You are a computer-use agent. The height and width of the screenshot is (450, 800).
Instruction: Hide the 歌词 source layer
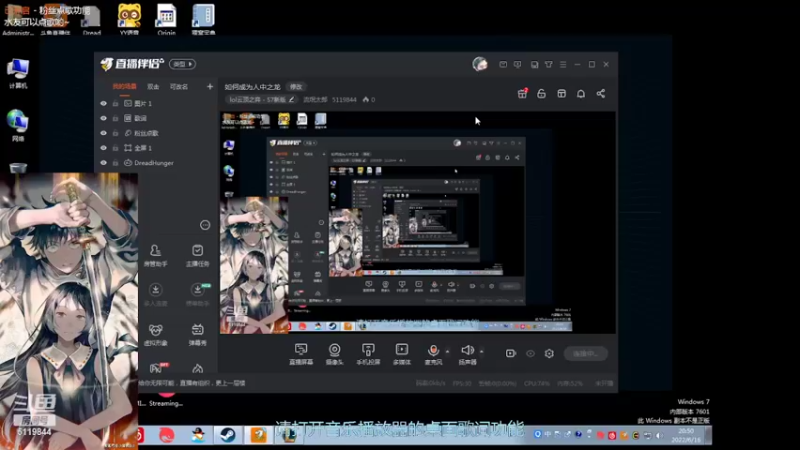[104, 118]
